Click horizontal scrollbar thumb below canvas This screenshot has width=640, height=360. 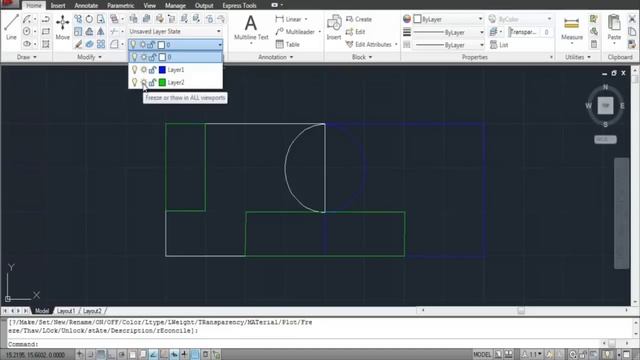pos(521,311)
